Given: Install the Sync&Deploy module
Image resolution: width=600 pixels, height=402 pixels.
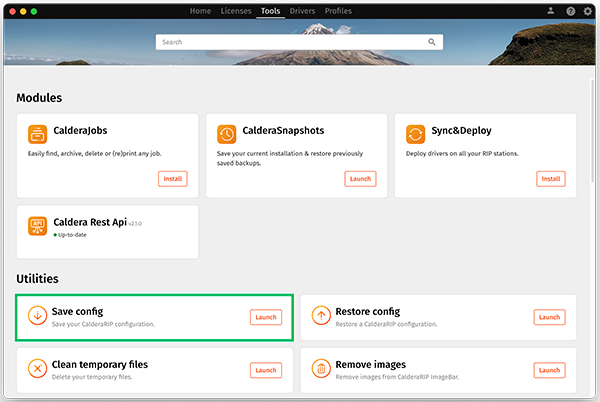Looking at the screenshot, I should tap(551, 179).
